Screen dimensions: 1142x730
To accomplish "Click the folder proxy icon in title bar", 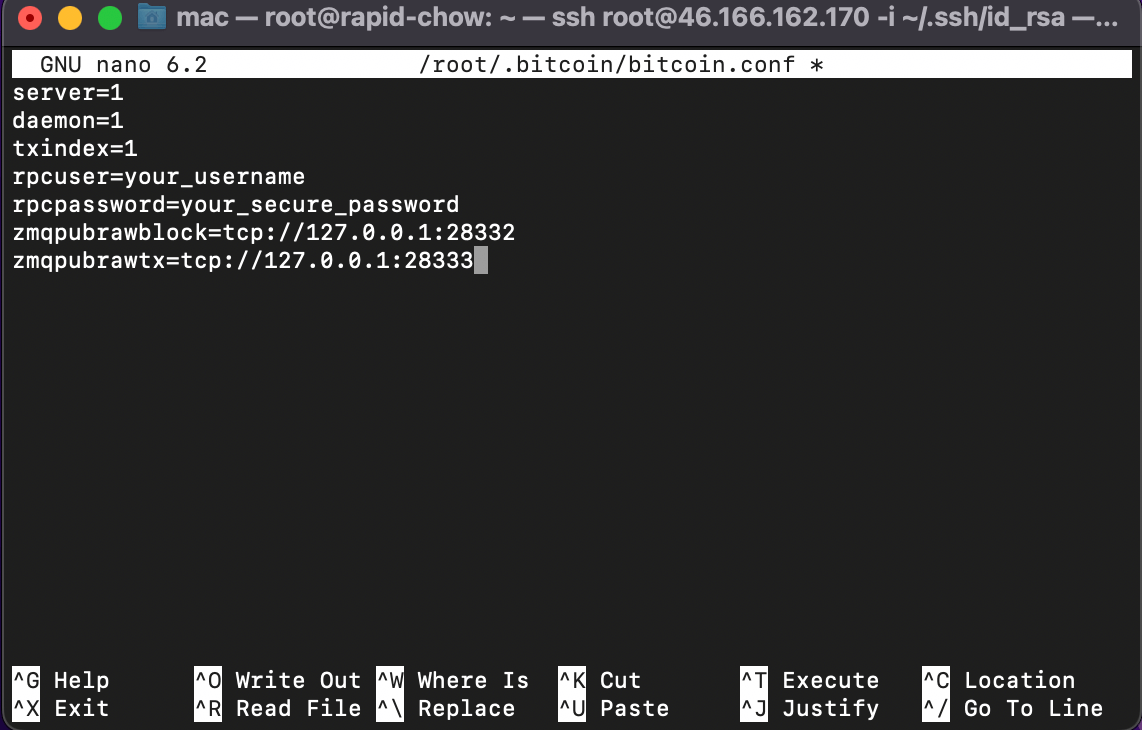I will pos(152,17).
